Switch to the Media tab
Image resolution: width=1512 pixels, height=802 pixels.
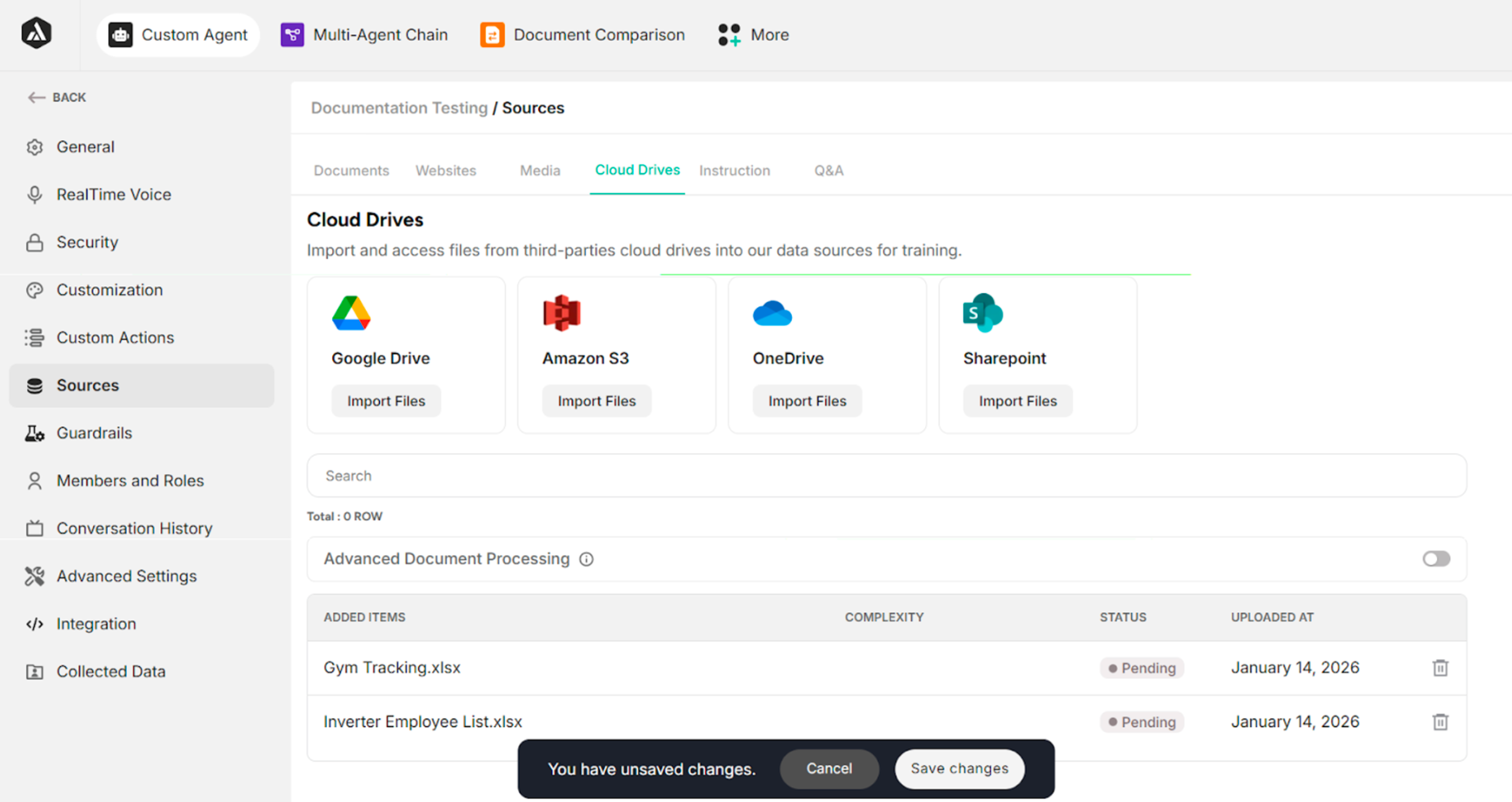(x=540, y=171)
